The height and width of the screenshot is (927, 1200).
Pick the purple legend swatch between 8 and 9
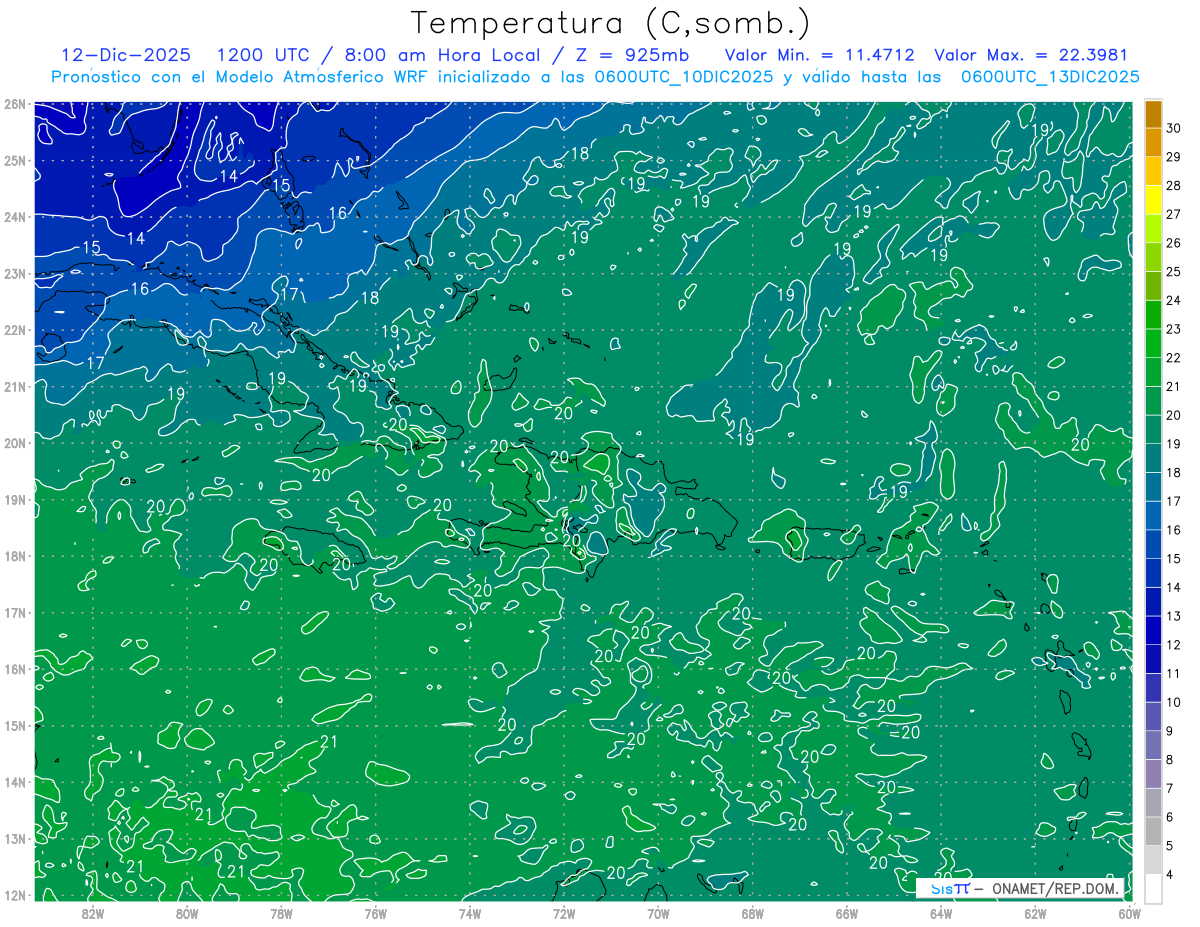(x=1153, y=745)
